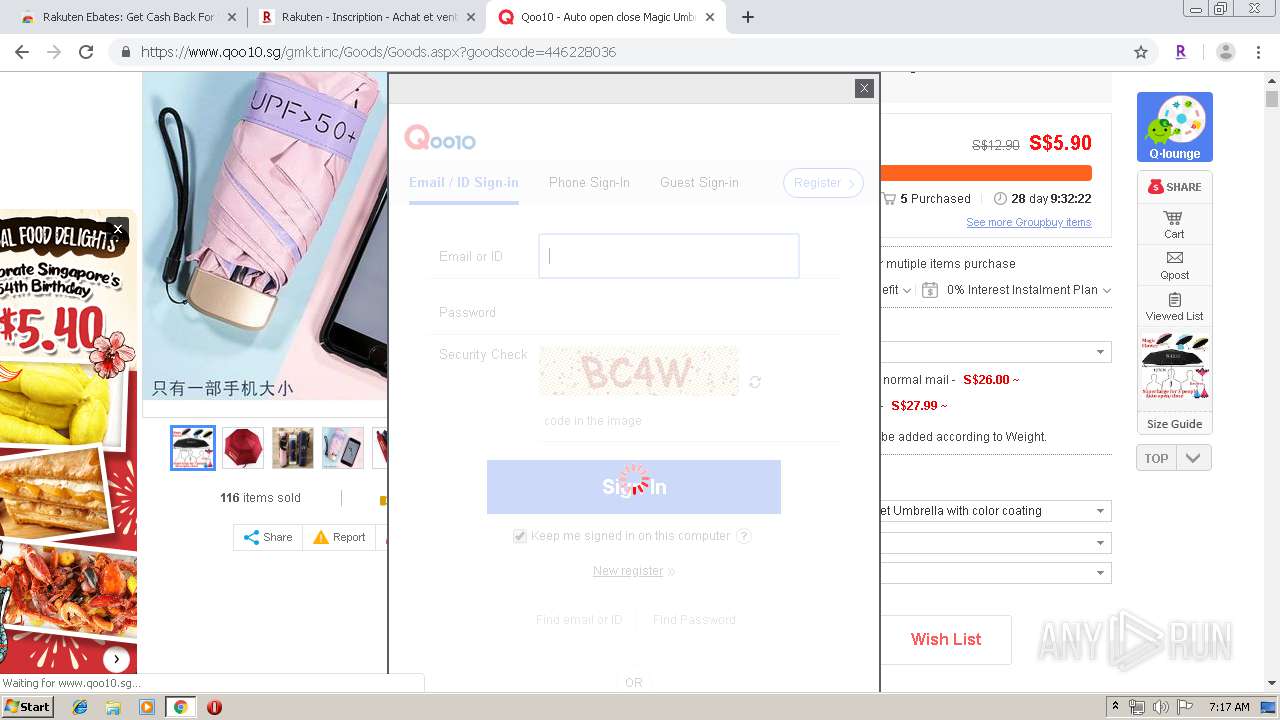Show hidden tray icons arrow

point(1115,707)
